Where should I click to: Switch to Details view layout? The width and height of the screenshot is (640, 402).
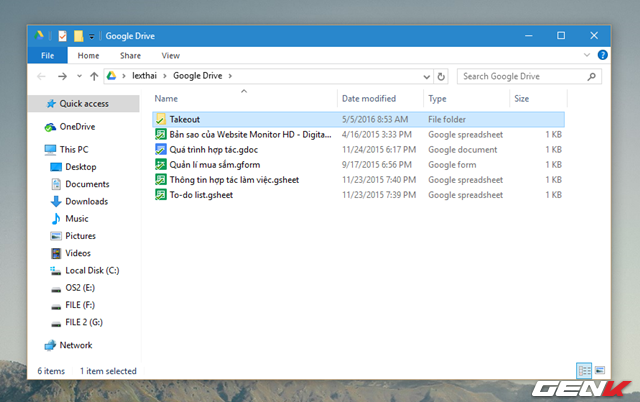click(x=584, y=371)
